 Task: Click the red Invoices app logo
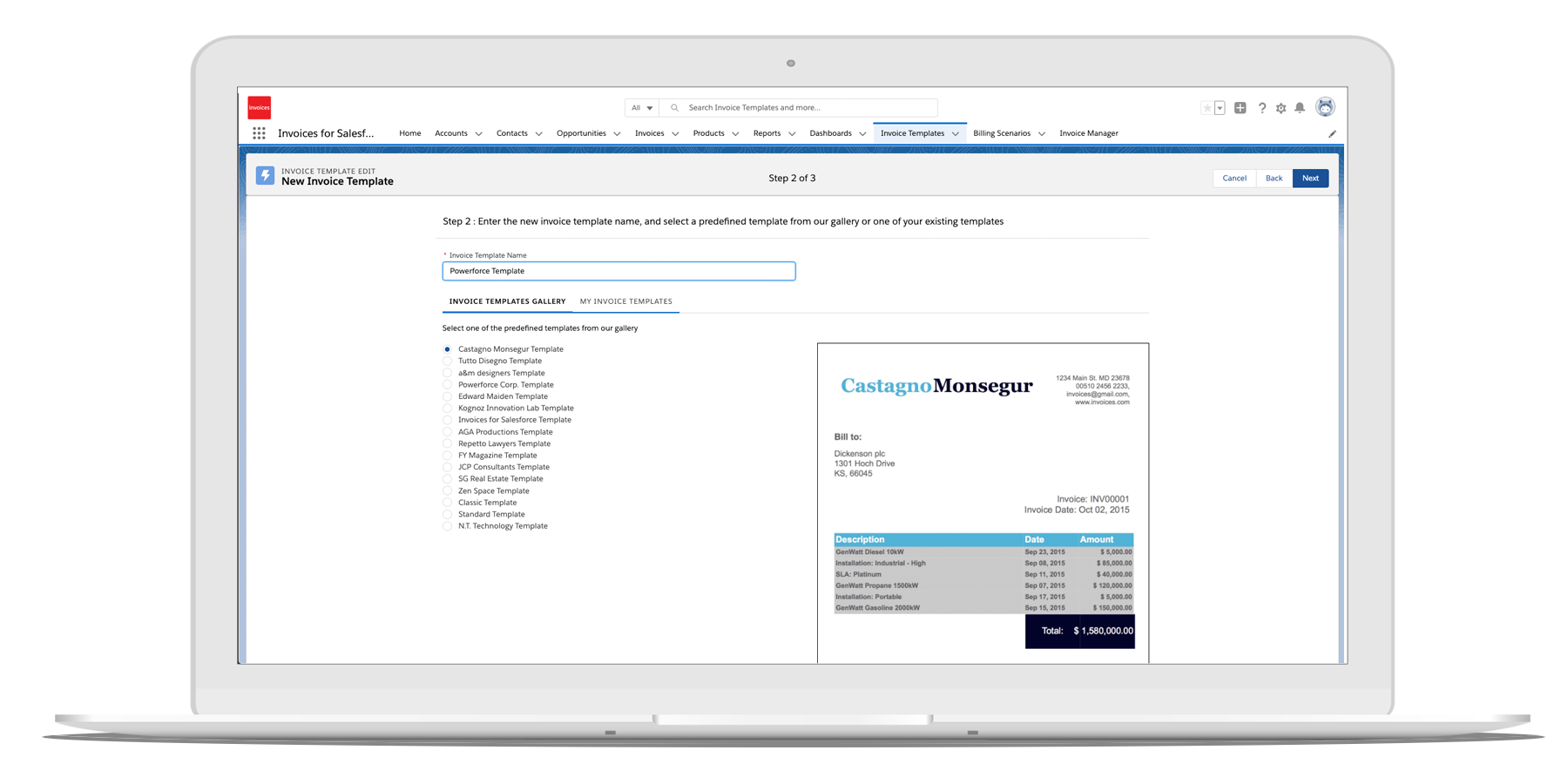[259, 107]
